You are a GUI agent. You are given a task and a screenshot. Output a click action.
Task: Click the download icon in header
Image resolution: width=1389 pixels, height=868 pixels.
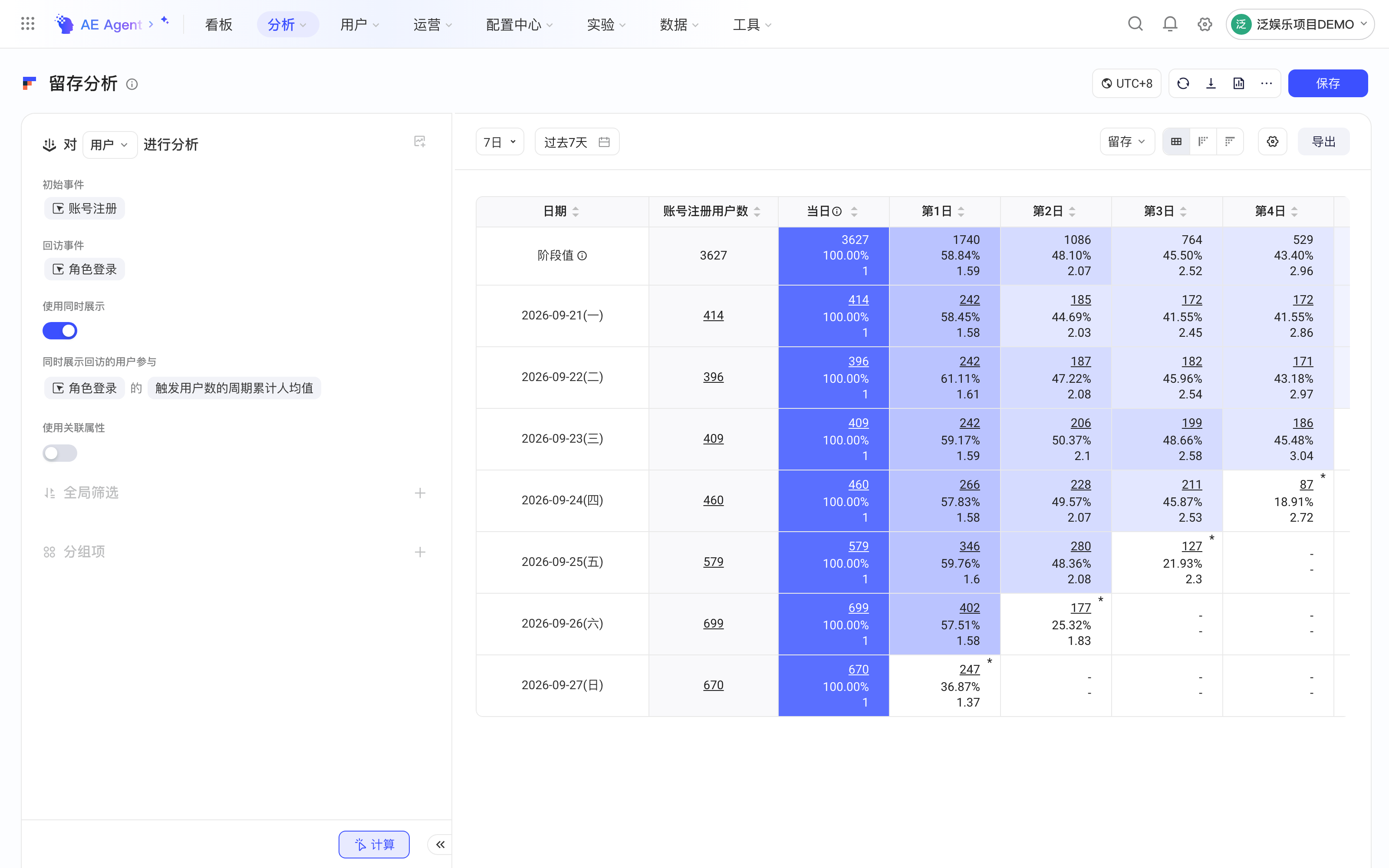click(x=1211, y=84)
